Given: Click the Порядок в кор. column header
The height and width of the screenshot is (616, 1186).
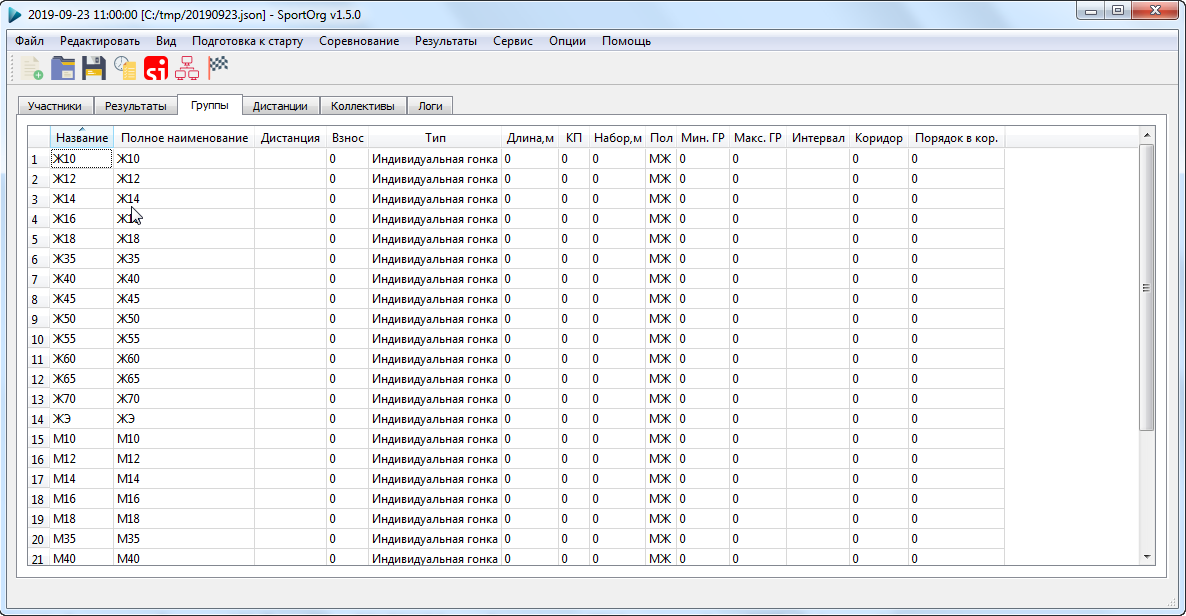Looking at the screenshot, I should pyautogui.click(x=957, y=138).
